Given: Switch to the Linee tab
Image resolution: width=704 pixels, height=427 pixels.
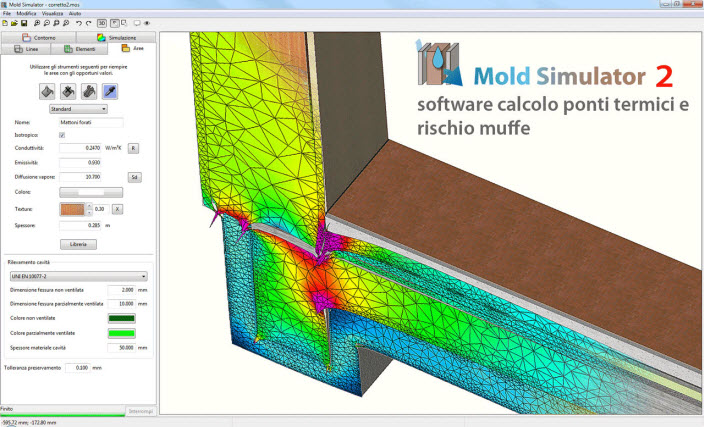Looking at the screenshot, I should tap(26, 49).
